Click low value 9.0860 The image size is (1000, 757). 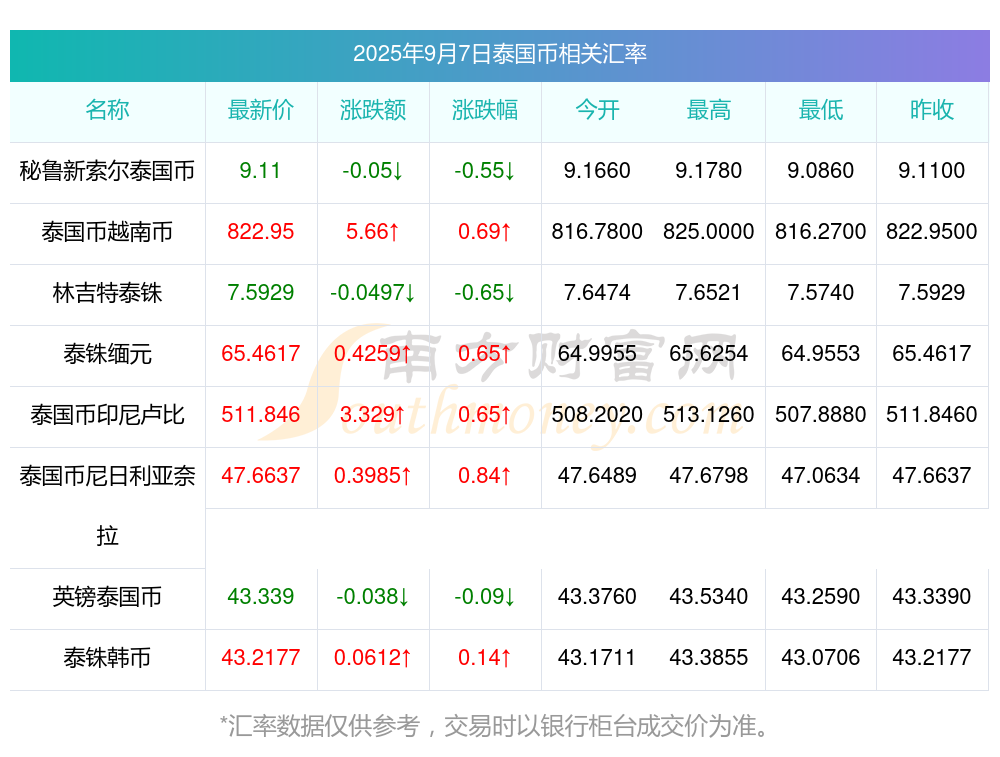821,171
